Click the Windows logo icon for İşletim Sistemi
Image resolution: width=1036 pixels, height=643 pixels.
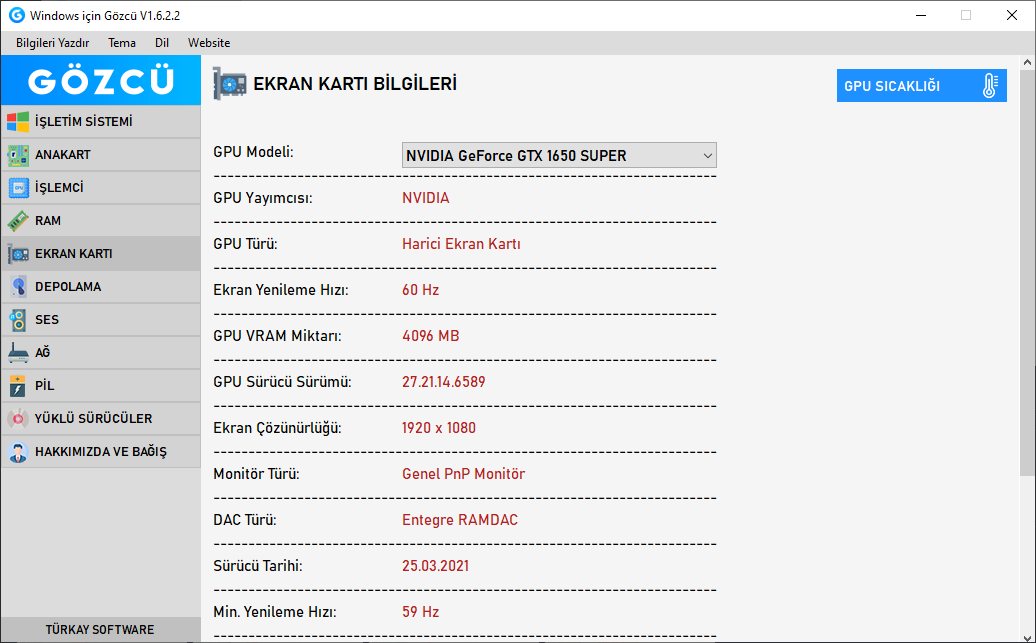pyautogui.click(x=18, y=122)
